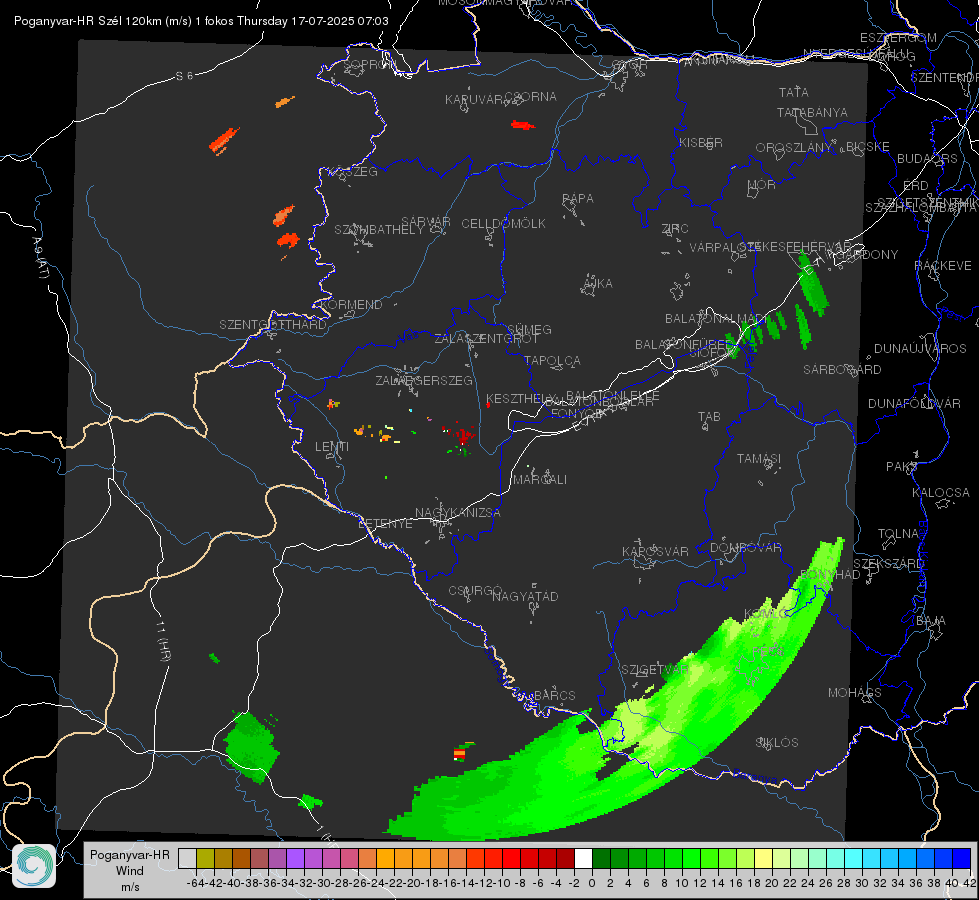979x900 pixels.
Task: Click the KORMEND town label
Action: coord(352,305)
